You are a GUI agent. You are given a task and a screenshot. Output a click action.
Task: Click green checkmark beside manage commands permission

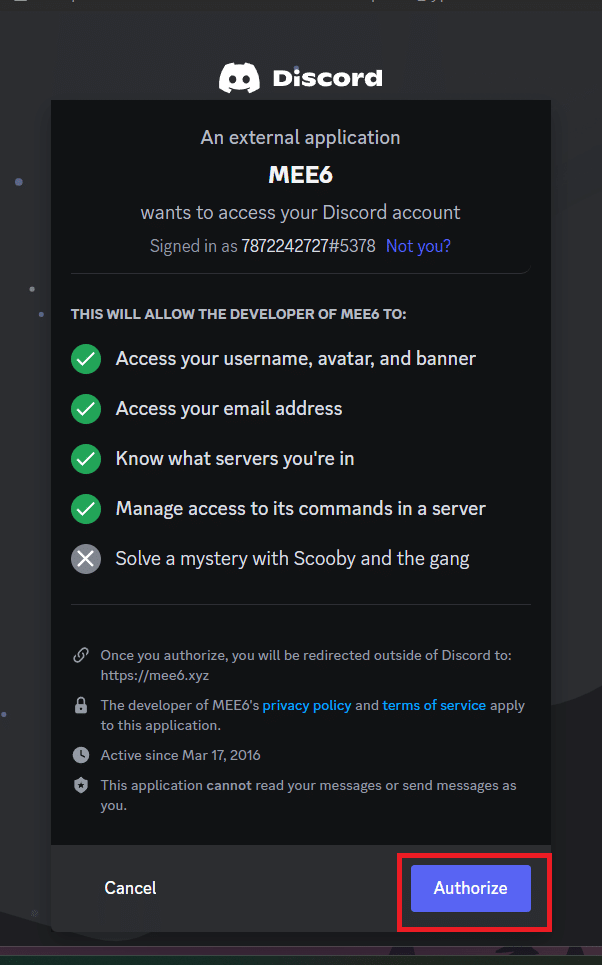pyautogui.click(x=86, y=509)
